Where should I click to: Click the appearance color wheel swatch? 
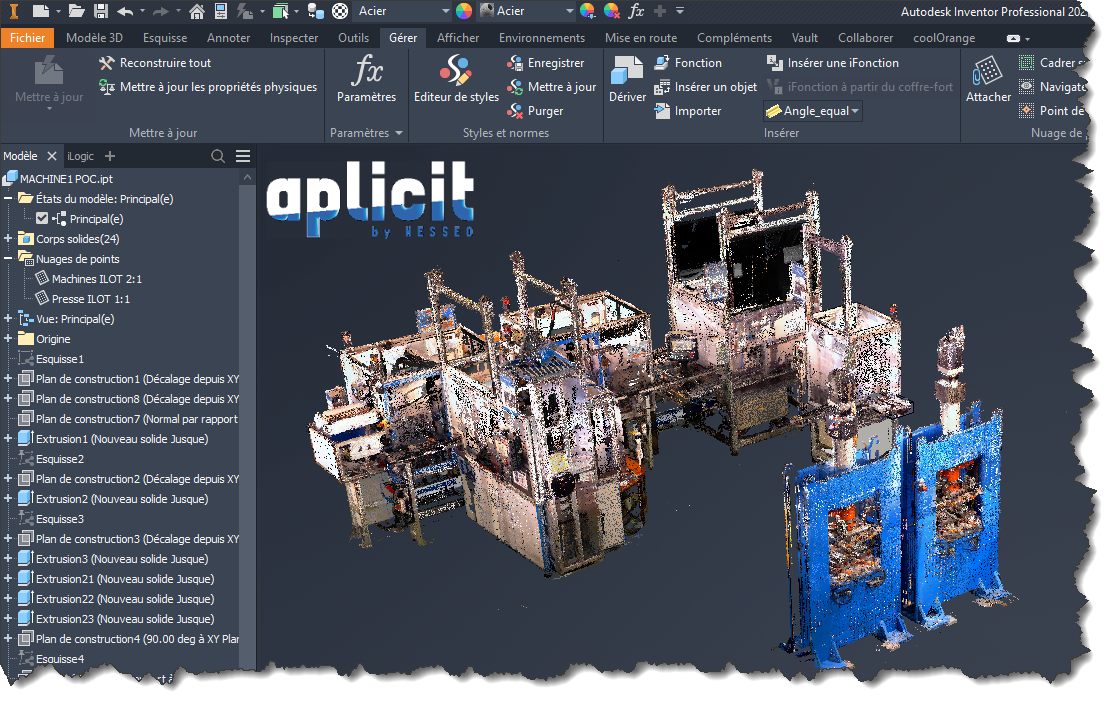tap(464, 11)
